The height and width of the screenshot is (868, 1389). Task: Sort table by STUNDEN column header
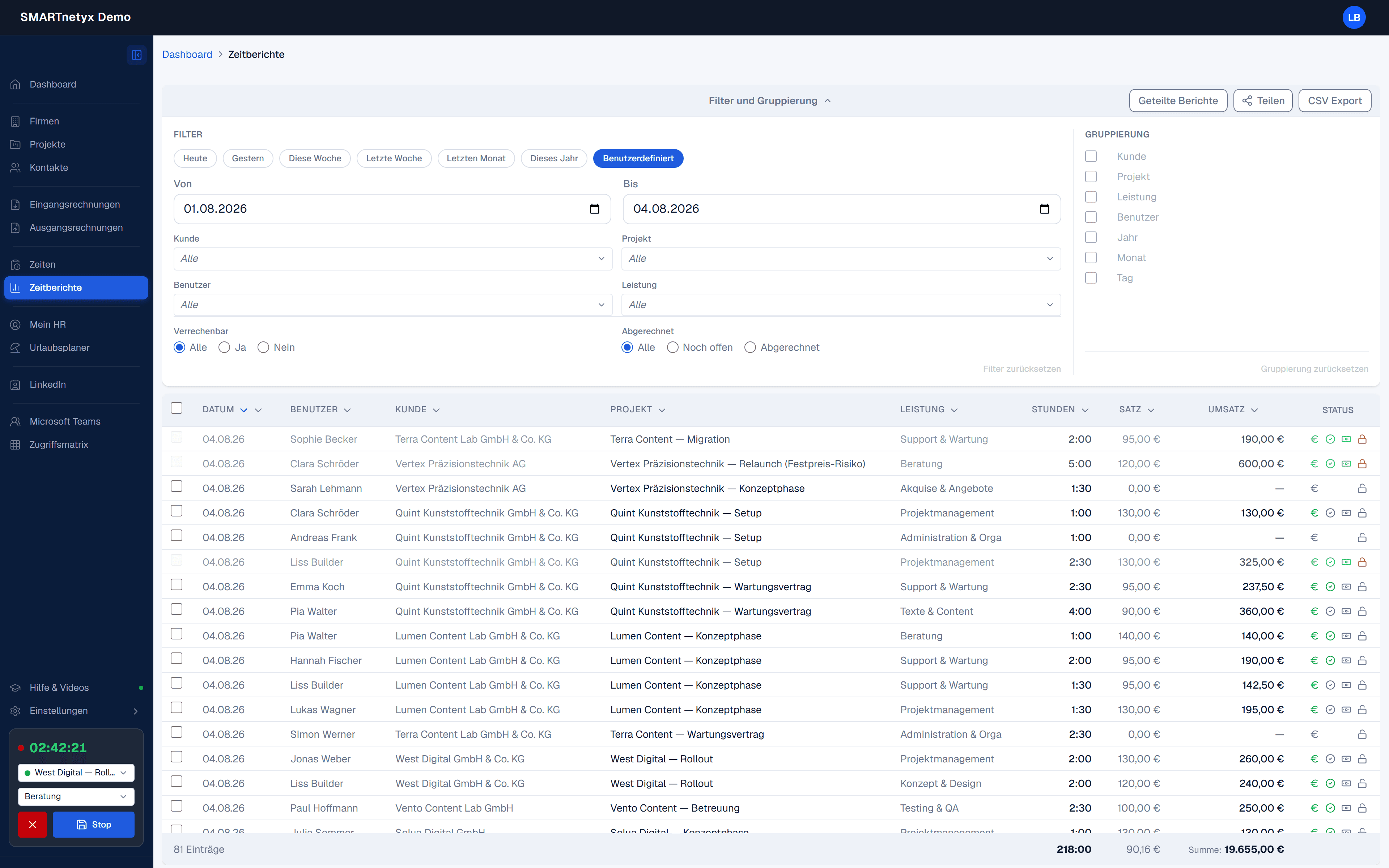click(1059, 410)
